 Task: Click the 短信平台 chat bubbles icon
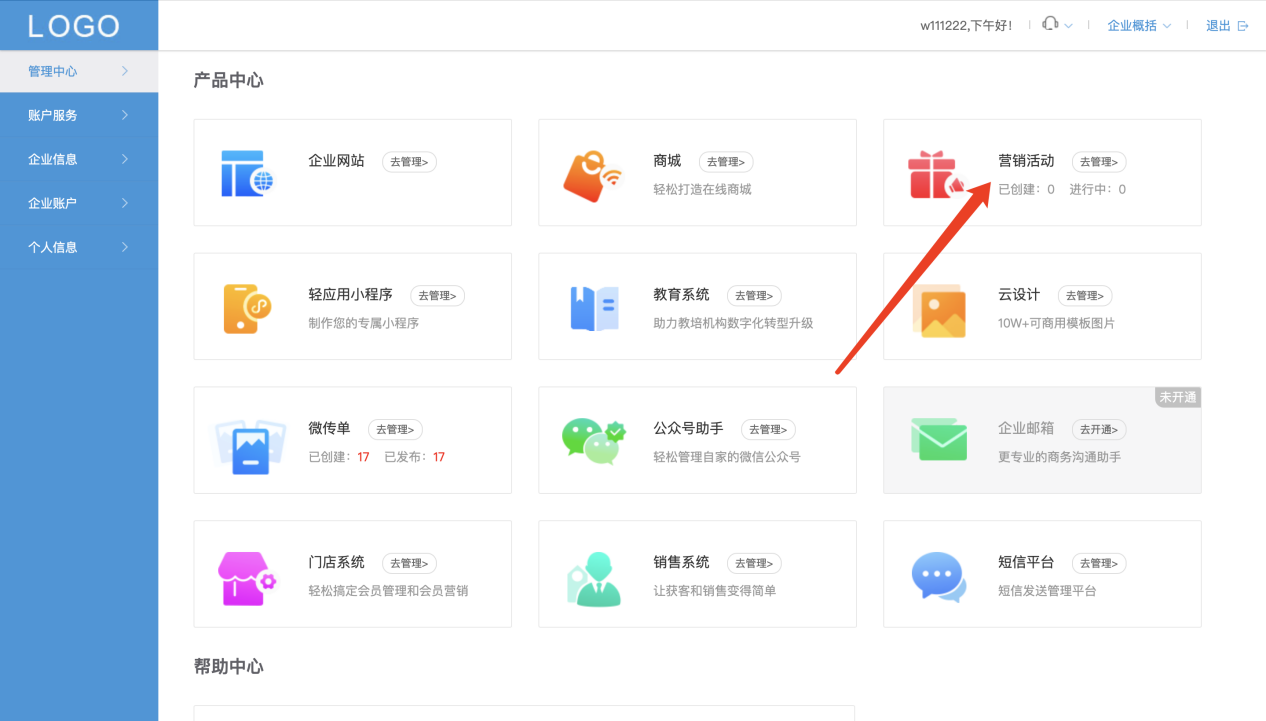click(939, 574)
